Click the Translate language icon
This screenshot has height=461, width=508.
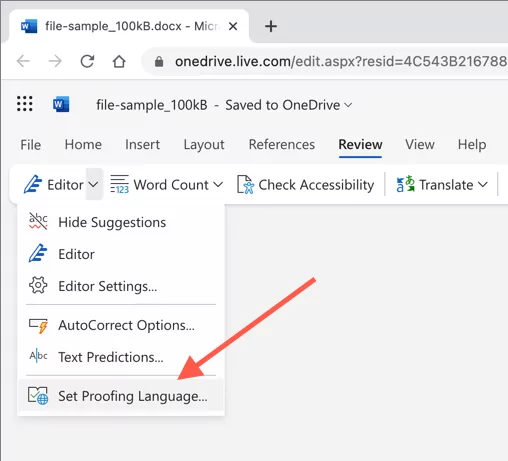coord(405,184)
